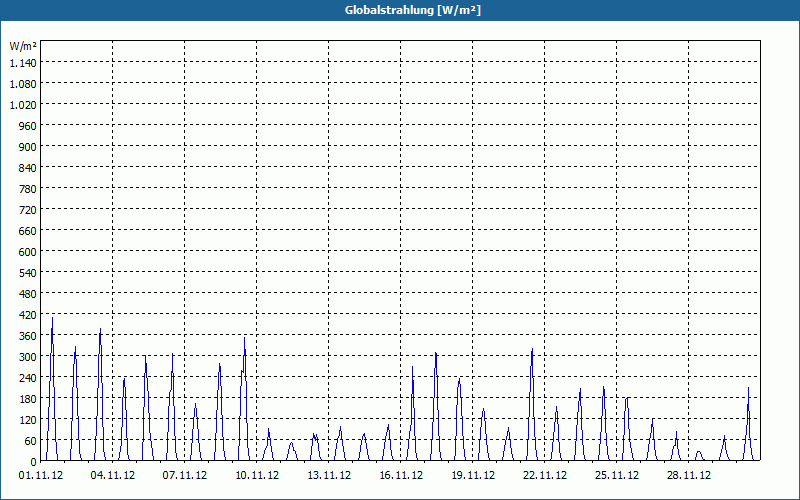Select the 10.11.12 date label

[x=257, y=476]
